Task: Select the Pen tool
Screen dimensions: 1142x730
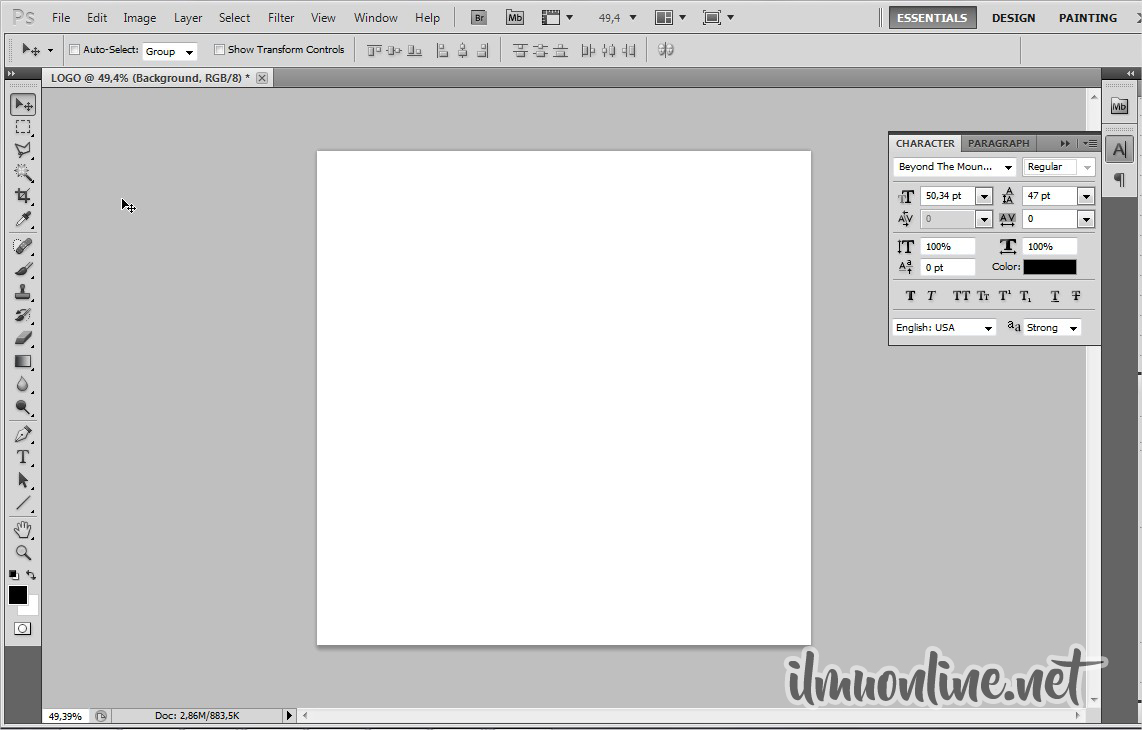Action: point(23,434)
